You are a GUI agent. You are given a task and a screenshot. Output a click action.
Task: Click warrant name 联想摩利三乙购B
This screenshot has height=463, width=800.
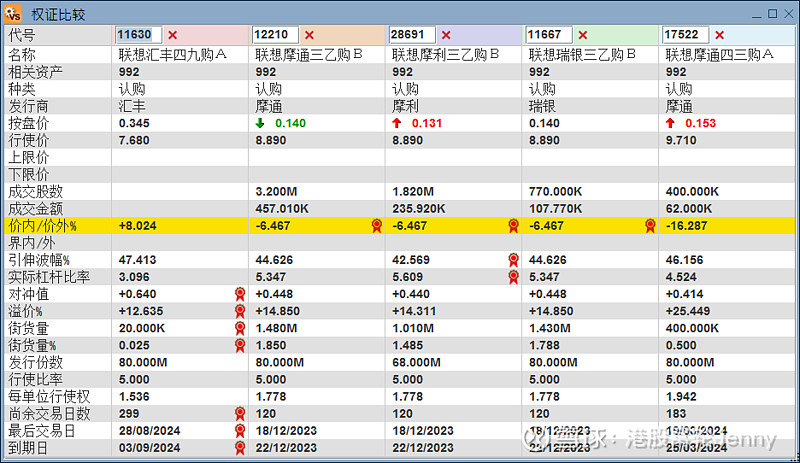click(445, 55)
